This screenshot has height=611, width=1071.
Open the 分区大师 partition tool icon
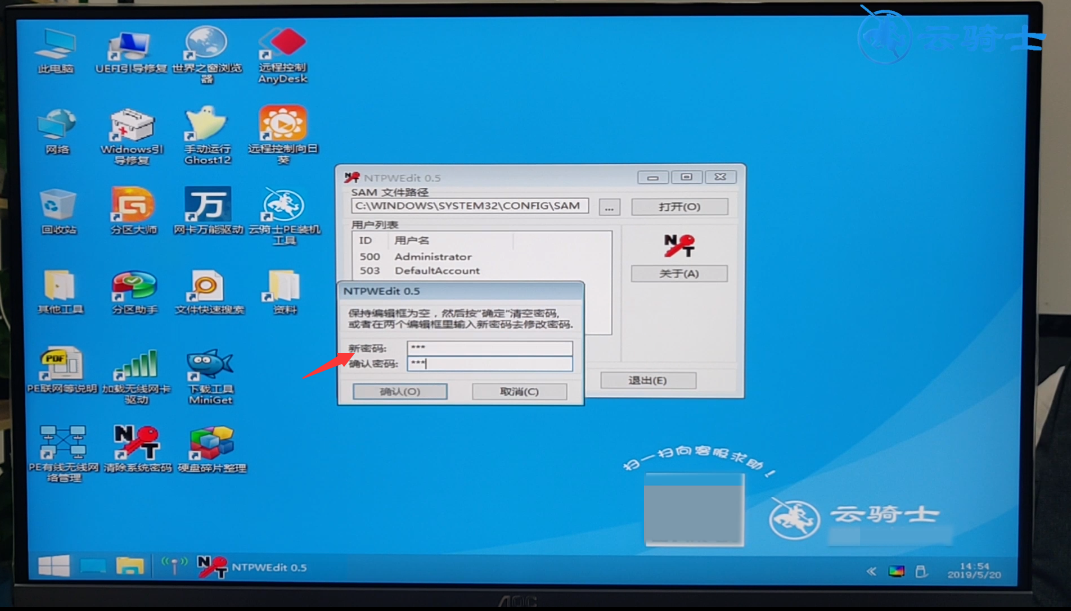(x=133, y=207)
